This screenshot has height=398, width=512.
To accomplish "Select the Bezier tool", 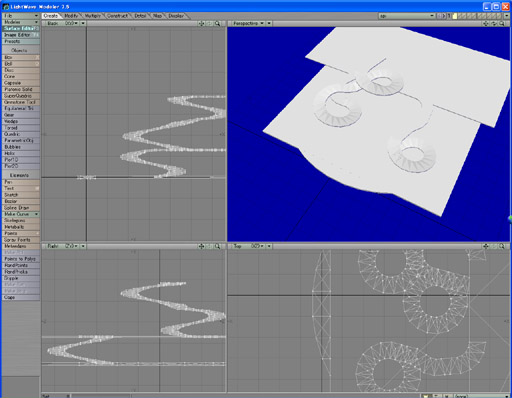I will point(21,201).
